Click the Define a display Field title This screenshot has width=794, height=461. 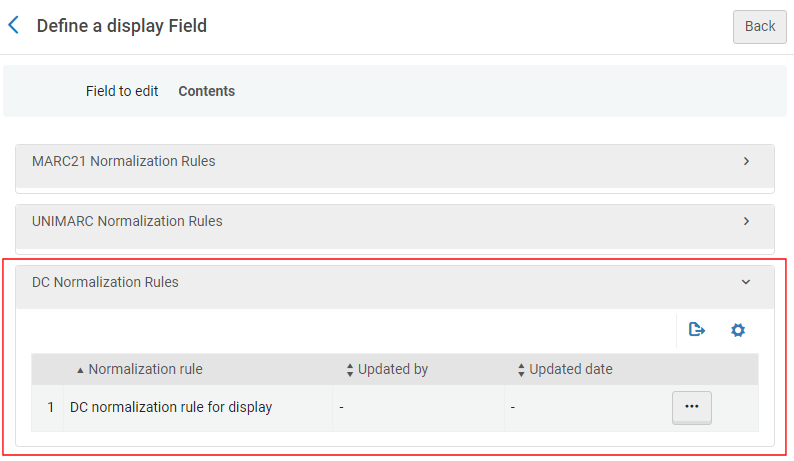click(x=122, y=26)
